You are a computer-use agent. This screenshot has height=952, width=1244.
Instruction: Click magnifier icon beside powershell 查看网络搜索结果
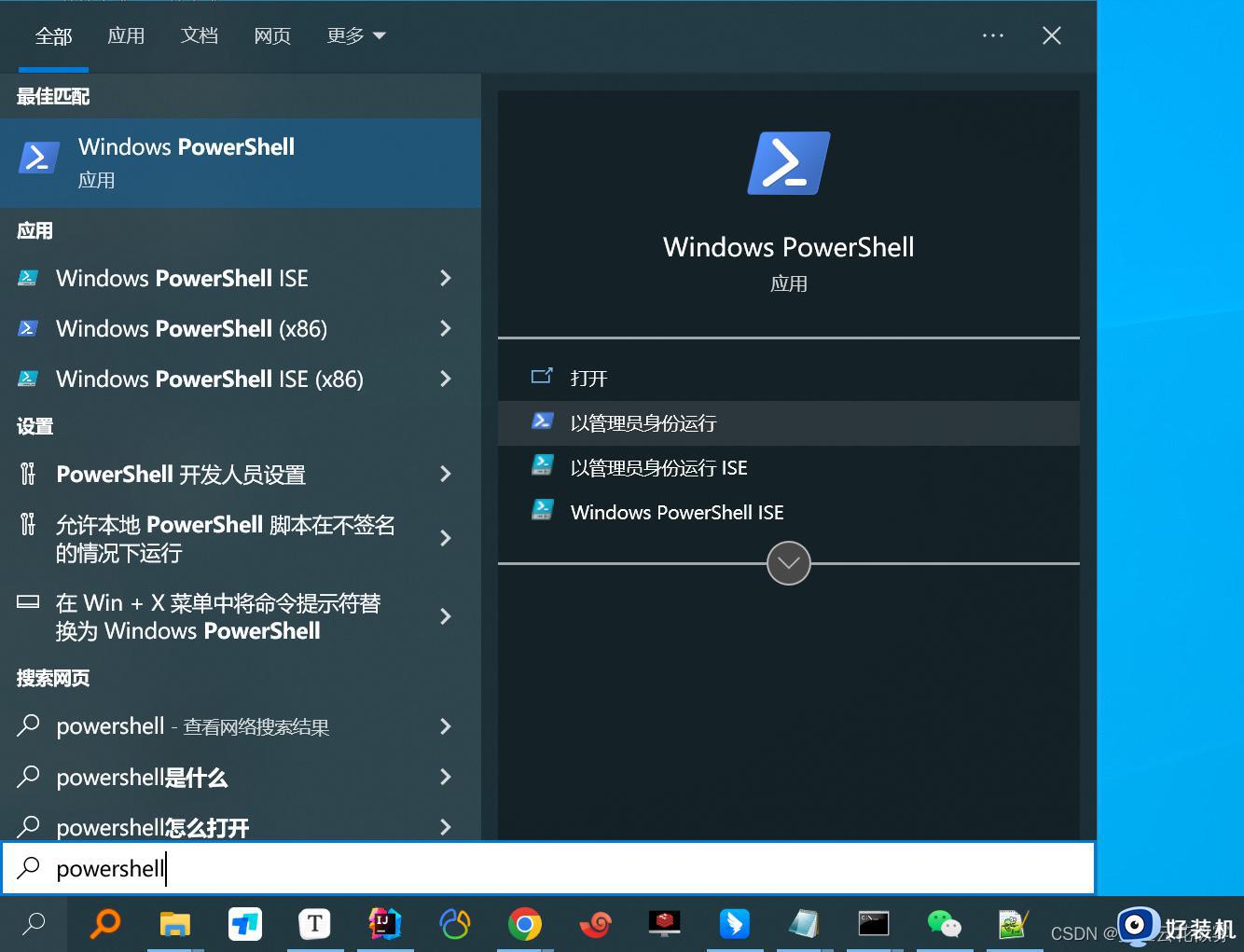(x=29, y=724)
